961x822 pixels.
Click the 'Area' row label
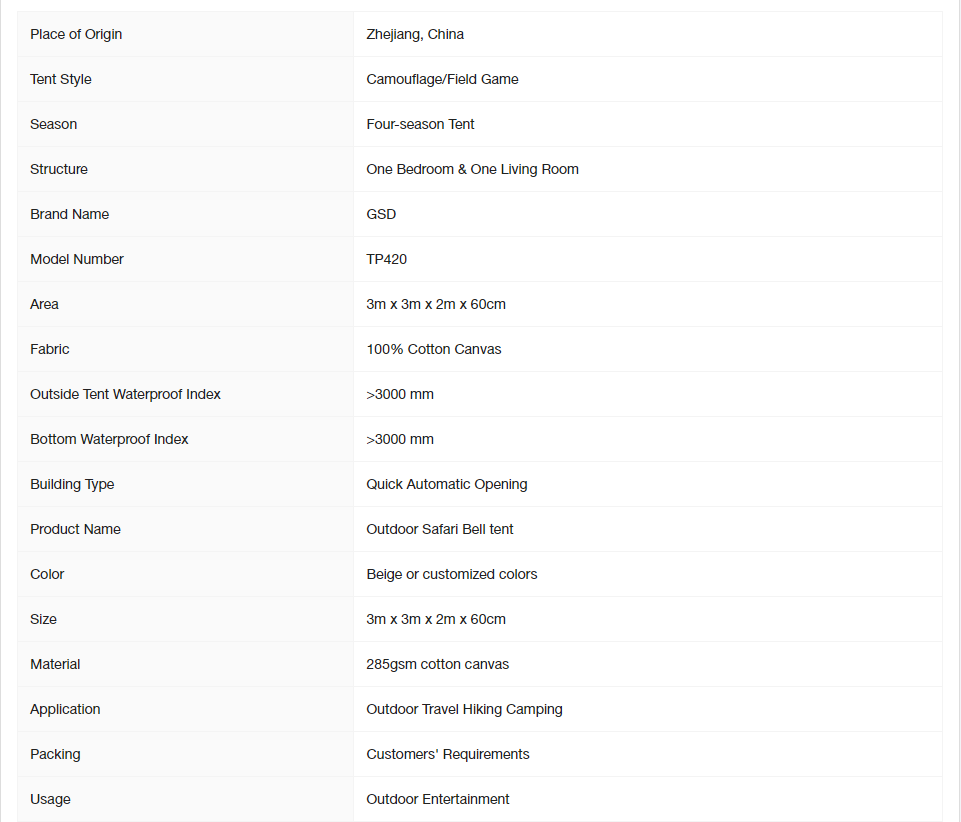coord(44,304)
